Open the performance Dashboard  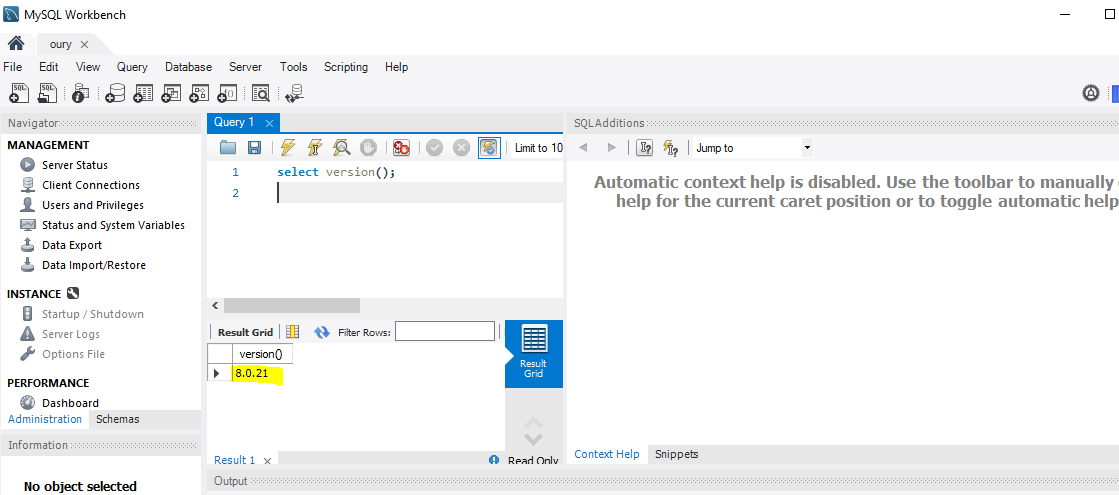point(70,402)
